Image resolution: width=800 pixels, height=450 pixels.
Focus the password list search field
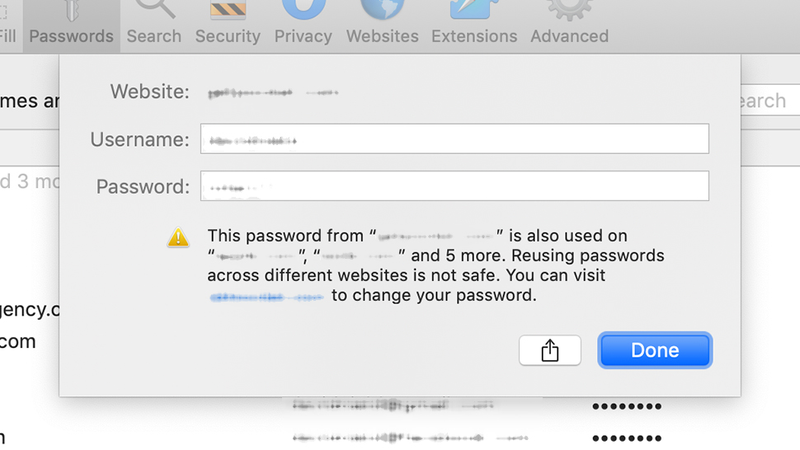click(770, 100)
